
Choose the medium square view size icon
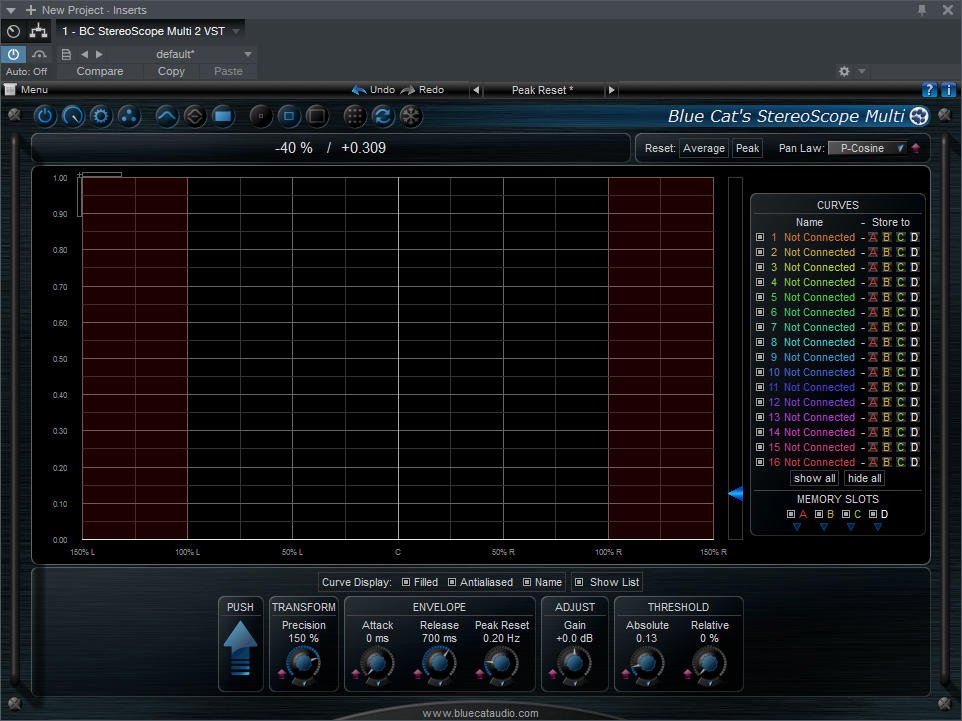pyautogui.click(x=289, y=116)
